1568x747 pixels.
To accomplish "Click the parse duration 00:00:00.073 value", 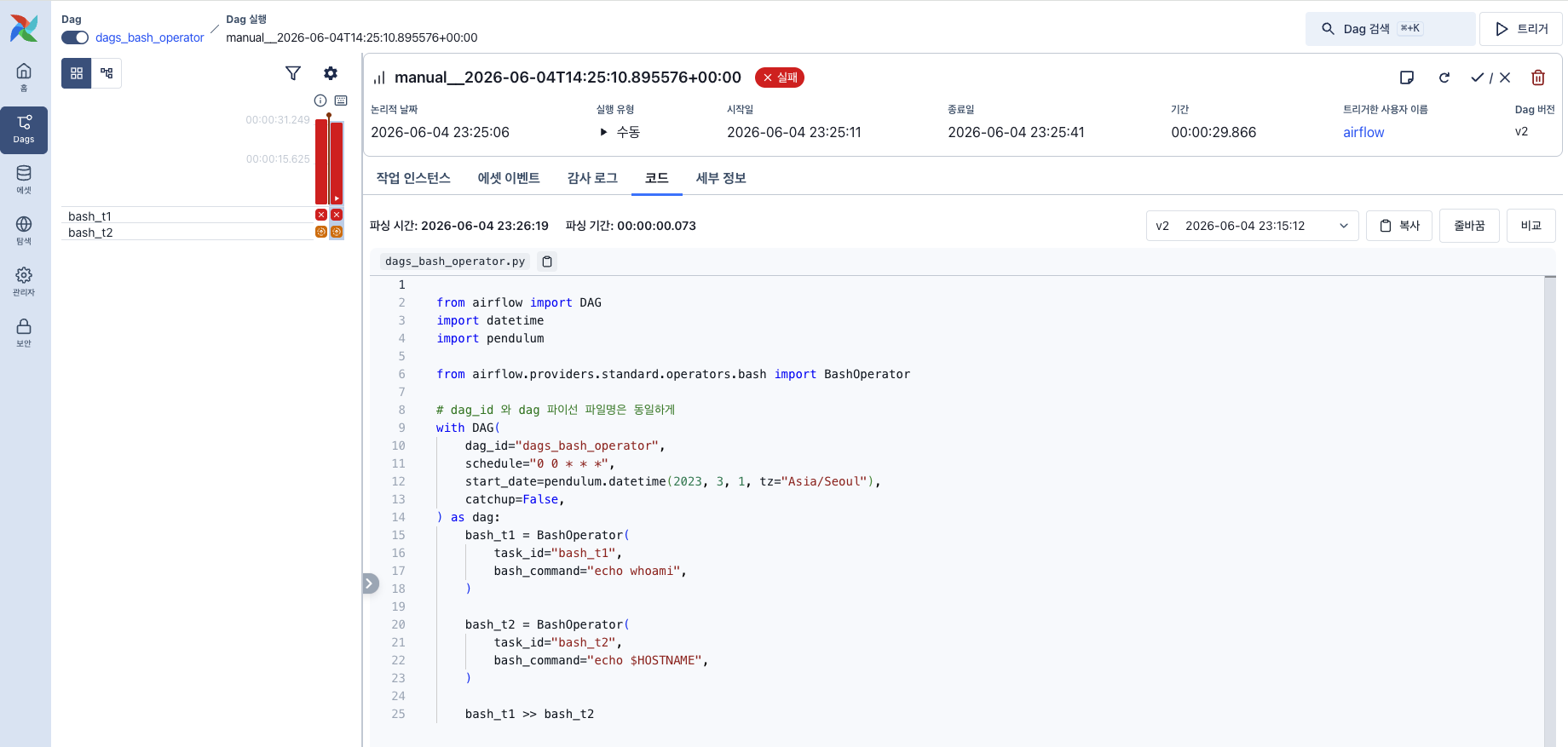I will [x=656, y=226].
